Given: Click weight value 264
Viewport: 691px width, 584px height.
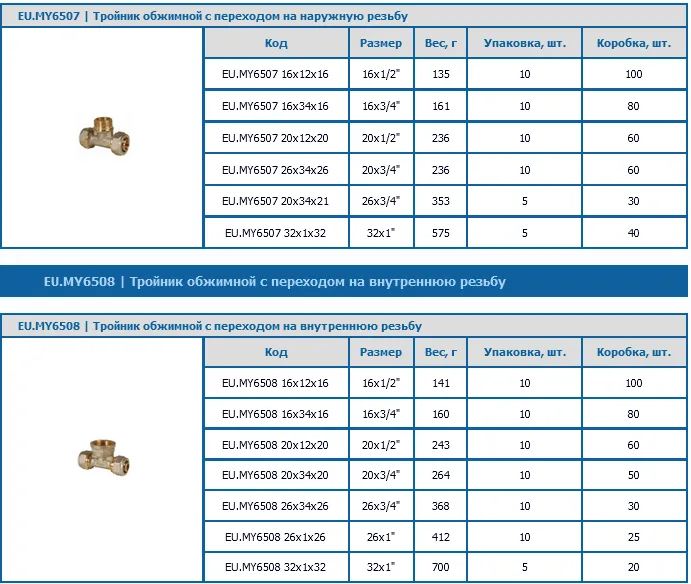Looking at the screenshot, I should click(x=441, y=475).
